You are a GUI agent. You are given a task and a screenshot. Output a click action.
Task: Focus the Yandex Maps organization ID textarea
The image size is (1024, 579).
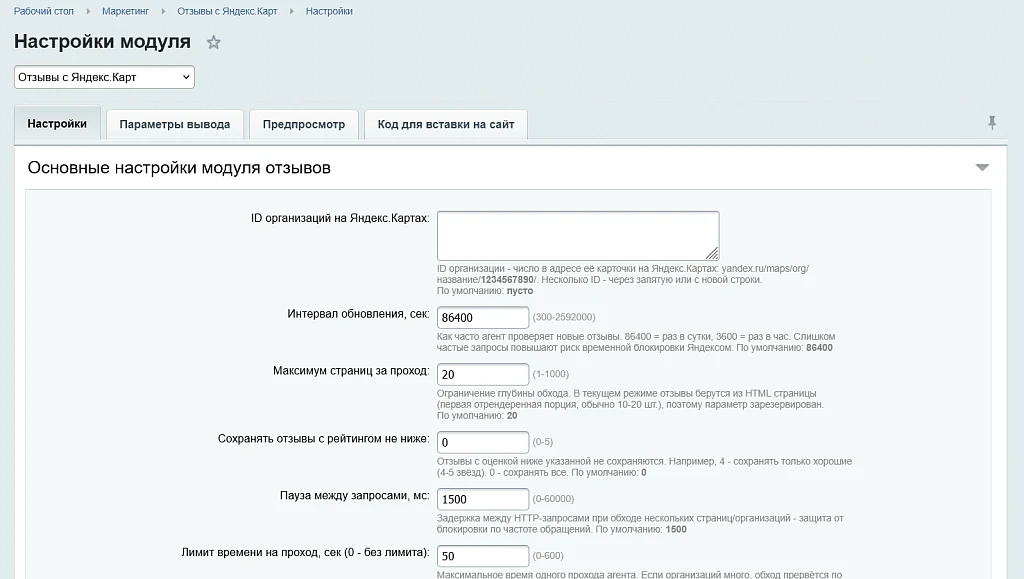(578, 236)
